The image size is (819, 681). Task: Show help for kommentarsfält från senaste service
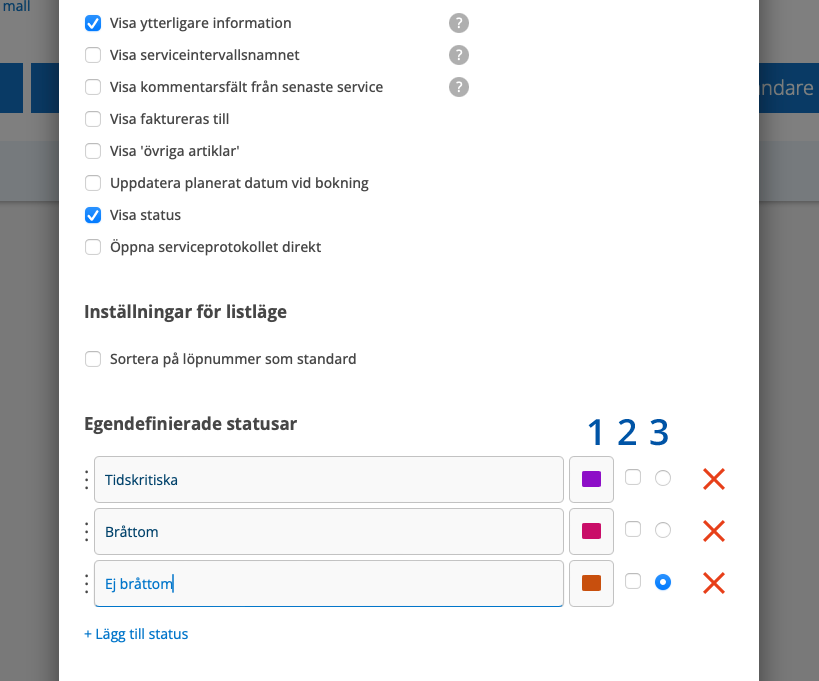pos(459,87)
